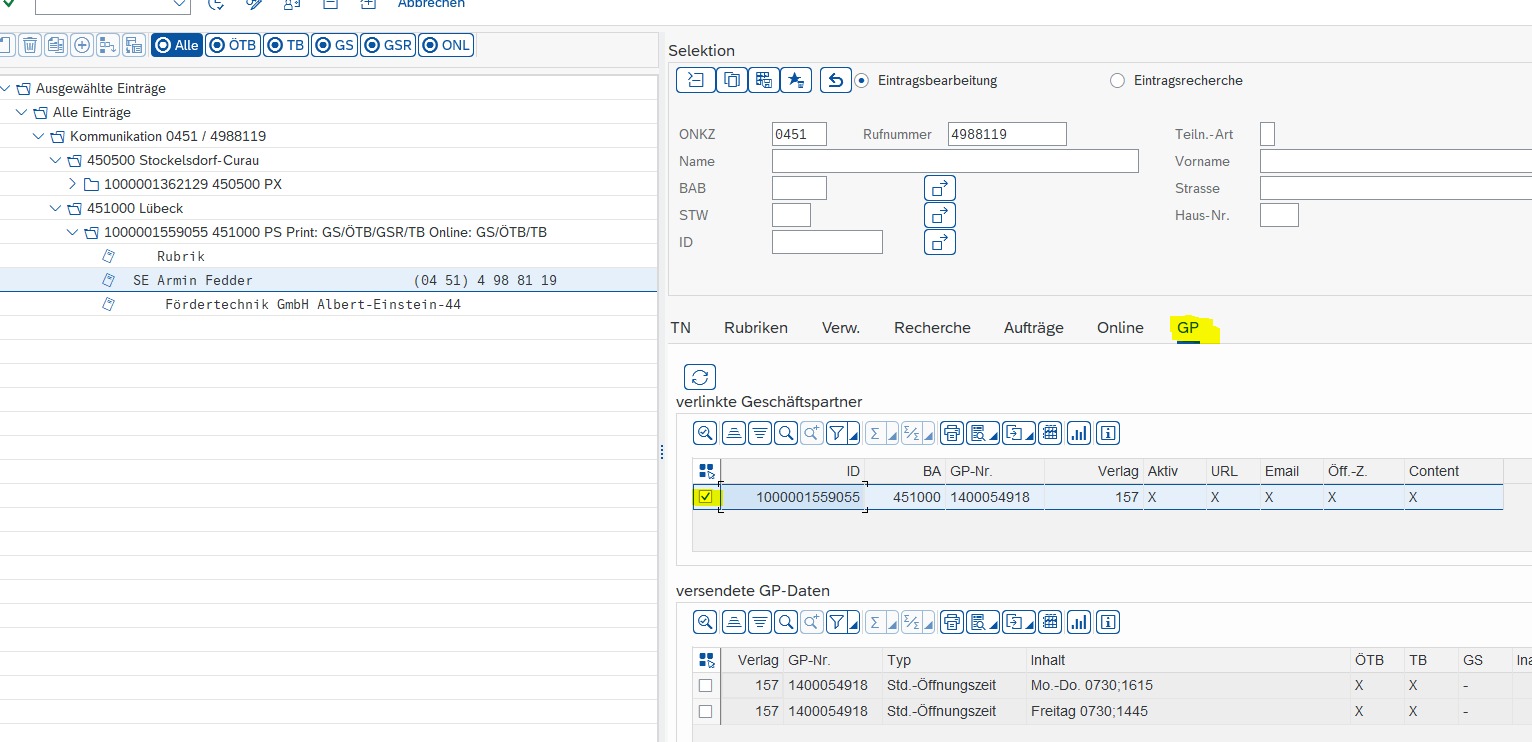
Task: Click chart icon in versendete GP-Daten toolbar
Action: (x=1079, y=622)
